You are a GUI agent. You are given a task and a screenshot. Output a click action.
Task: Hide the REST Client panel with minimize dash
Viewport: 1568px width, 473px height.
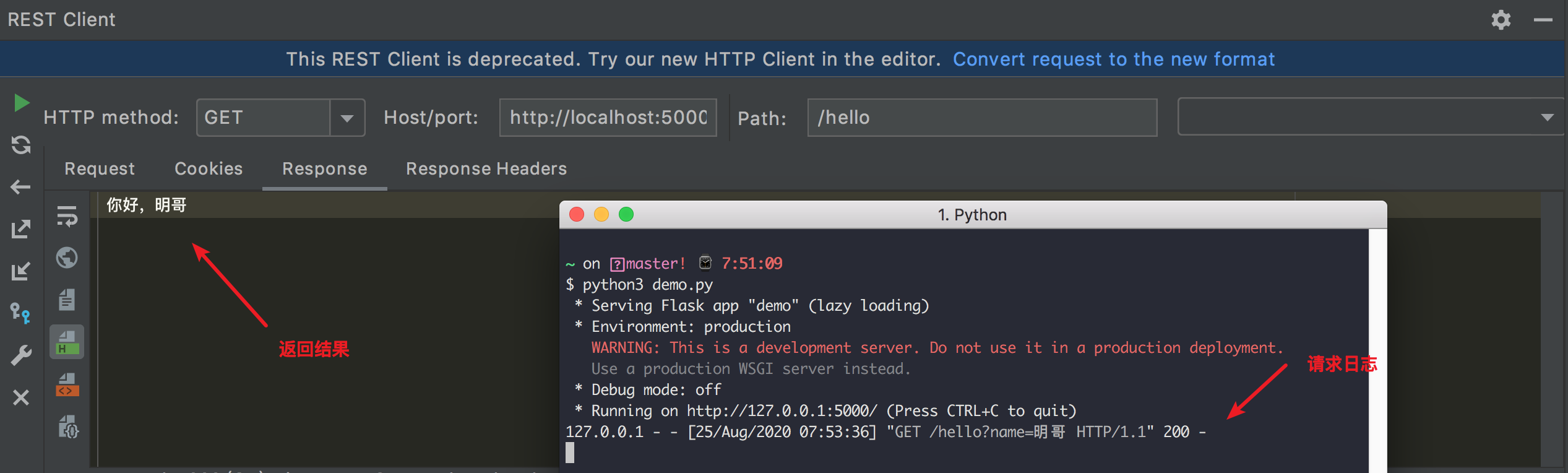pyautogui.click(x=1543, y=20)
